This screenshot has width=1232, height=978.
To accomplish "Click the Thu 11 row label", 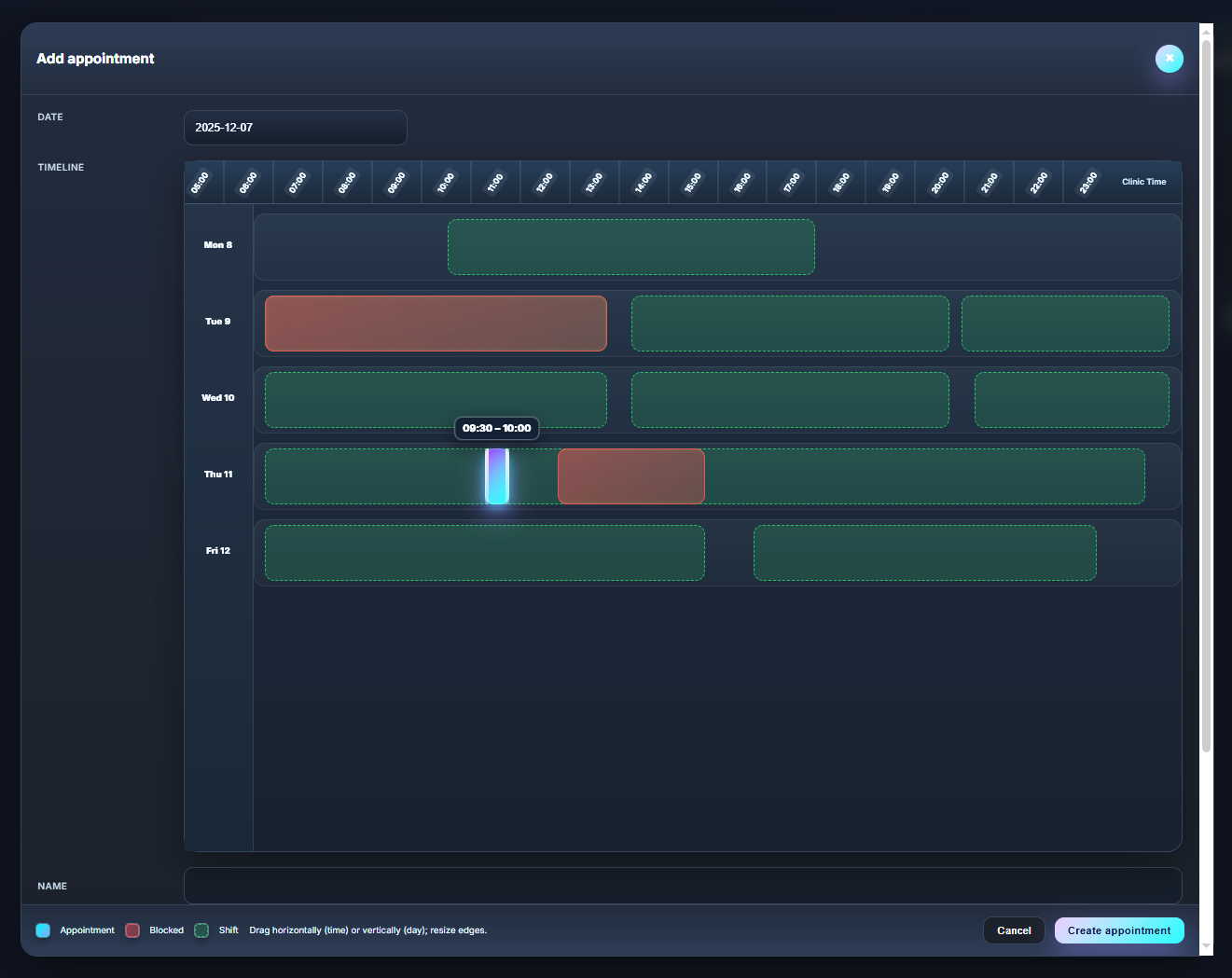I will click(217, 475).
